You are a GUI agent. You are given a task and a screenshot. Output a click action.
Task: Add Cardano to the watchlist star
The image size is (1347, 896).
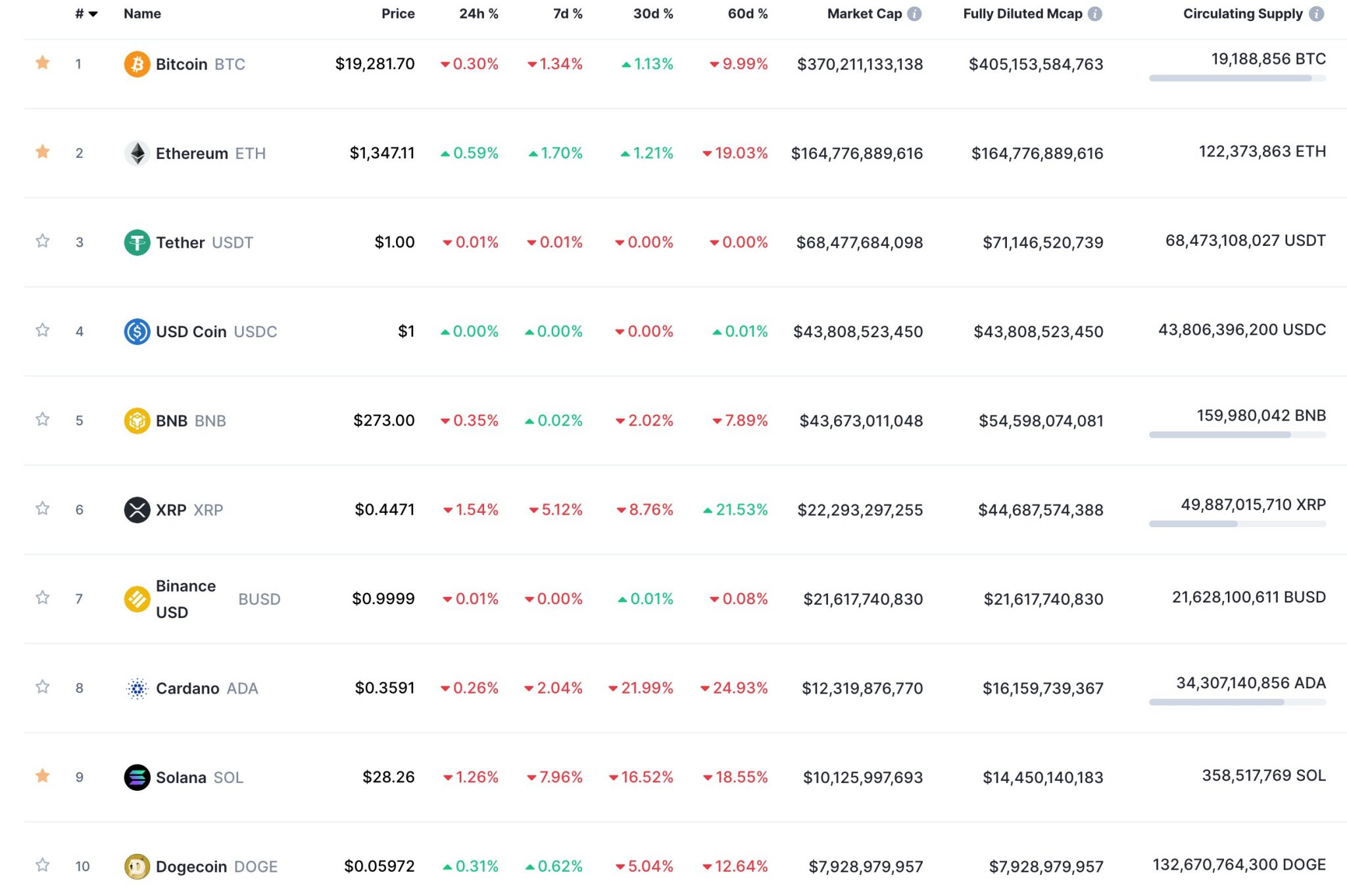point(42,687)
